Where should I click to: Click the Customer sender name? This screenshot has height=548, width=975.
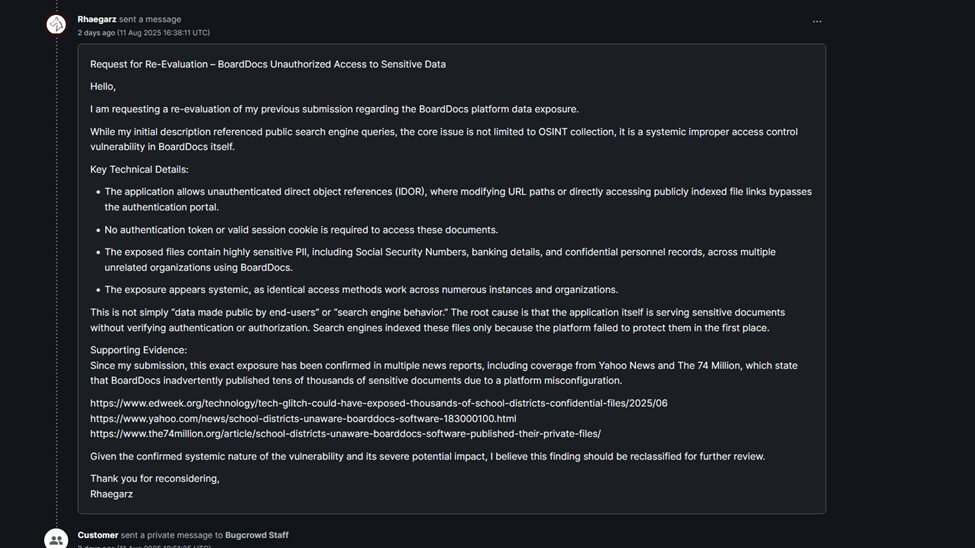click(98, 535)
